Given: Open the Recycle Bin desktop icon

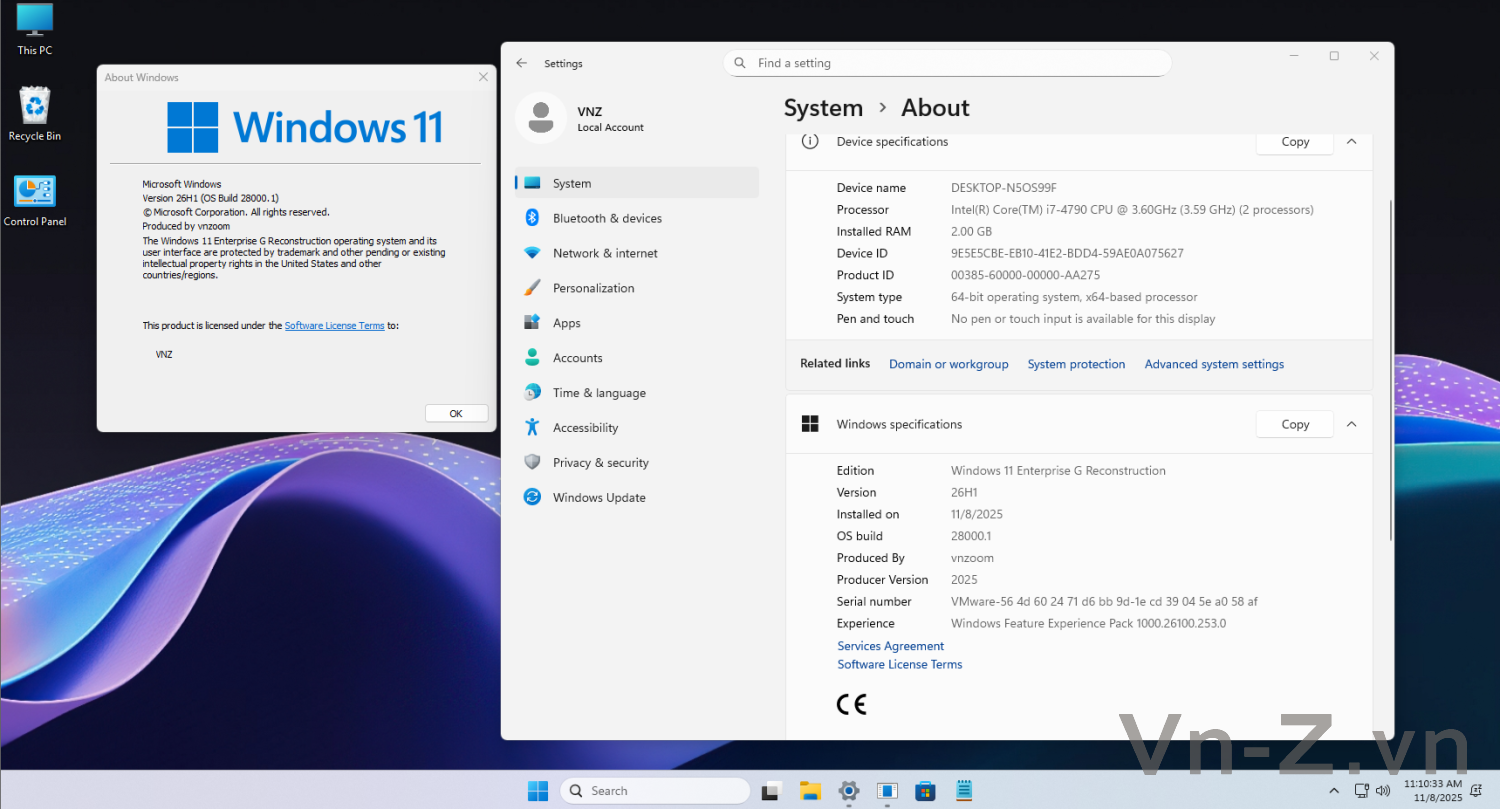Looking at the screenshot, I should (x=35, y=108).
